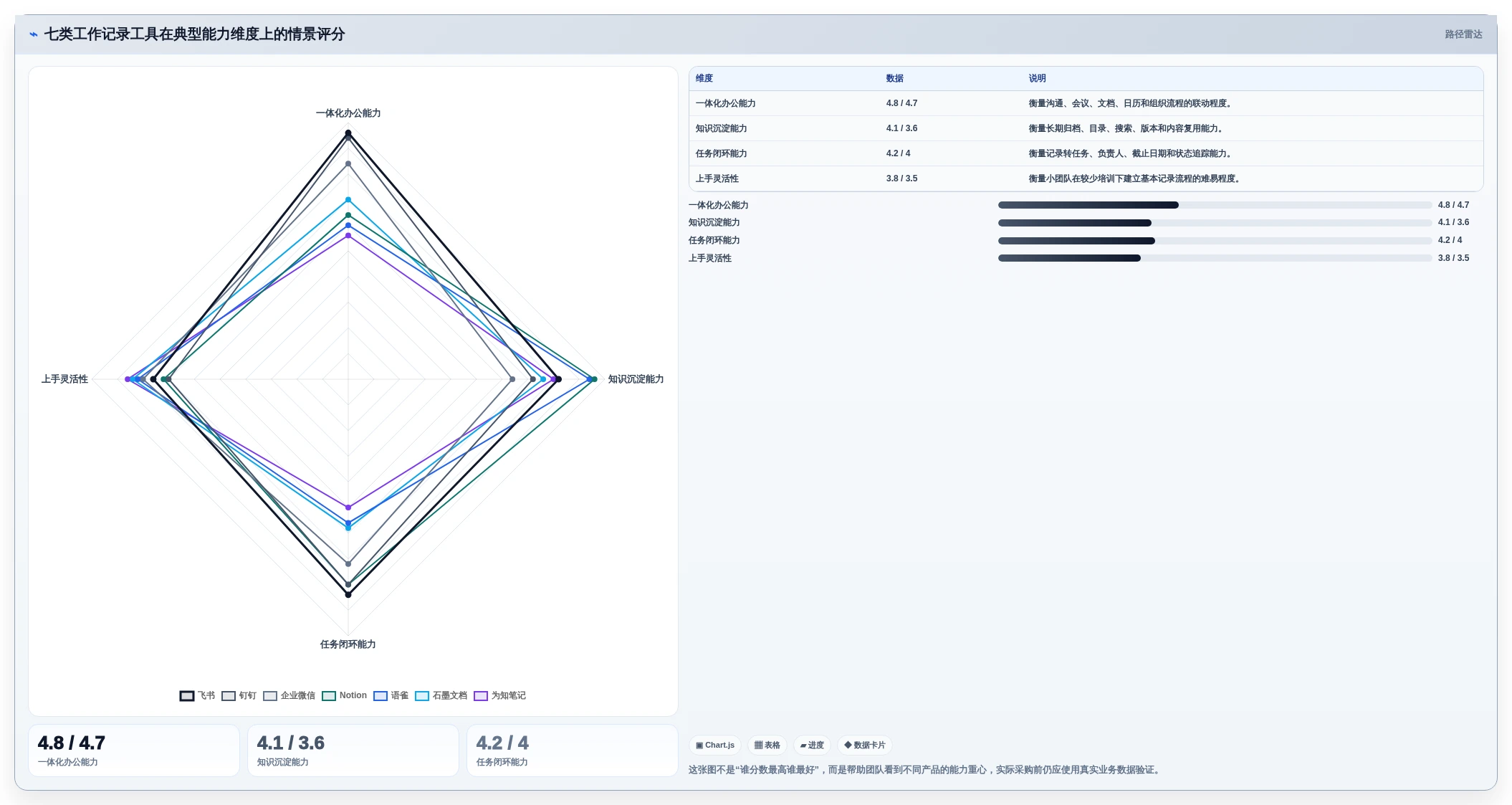Open the 4.8 / 4.7 data card

[134, 751]
